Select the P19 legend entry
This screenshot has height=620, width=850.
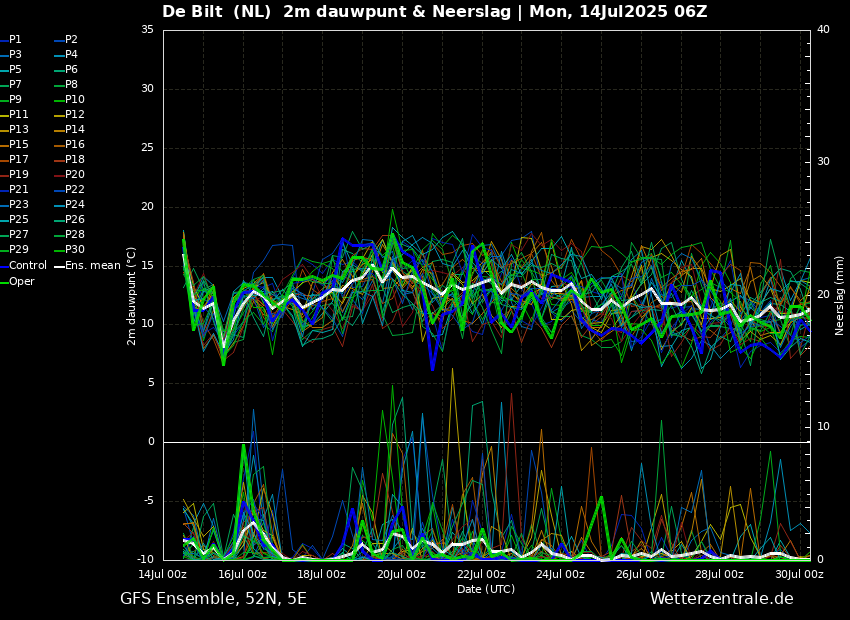coord(14,175)
